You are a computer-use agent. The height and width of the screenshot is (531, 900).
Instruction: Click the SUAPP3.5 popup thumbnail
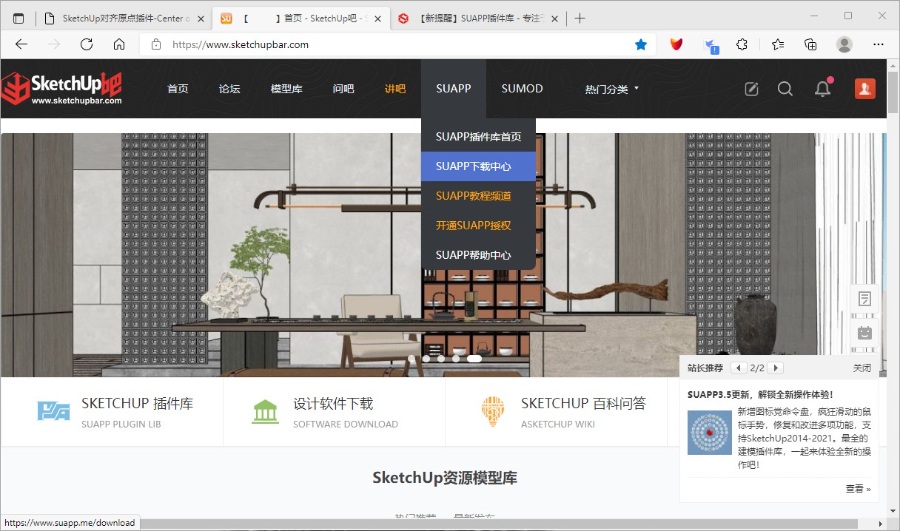coord(709,432)
